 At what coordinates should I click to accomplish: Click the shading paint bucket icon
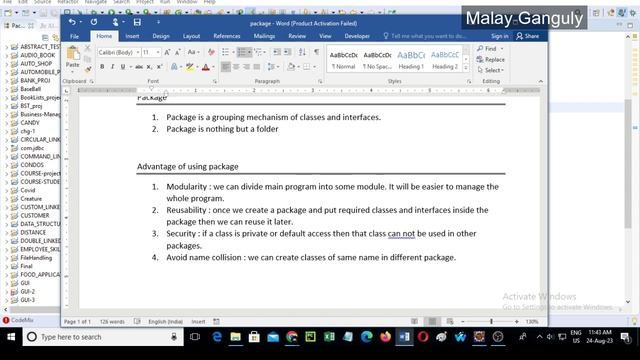pos(291,67)
